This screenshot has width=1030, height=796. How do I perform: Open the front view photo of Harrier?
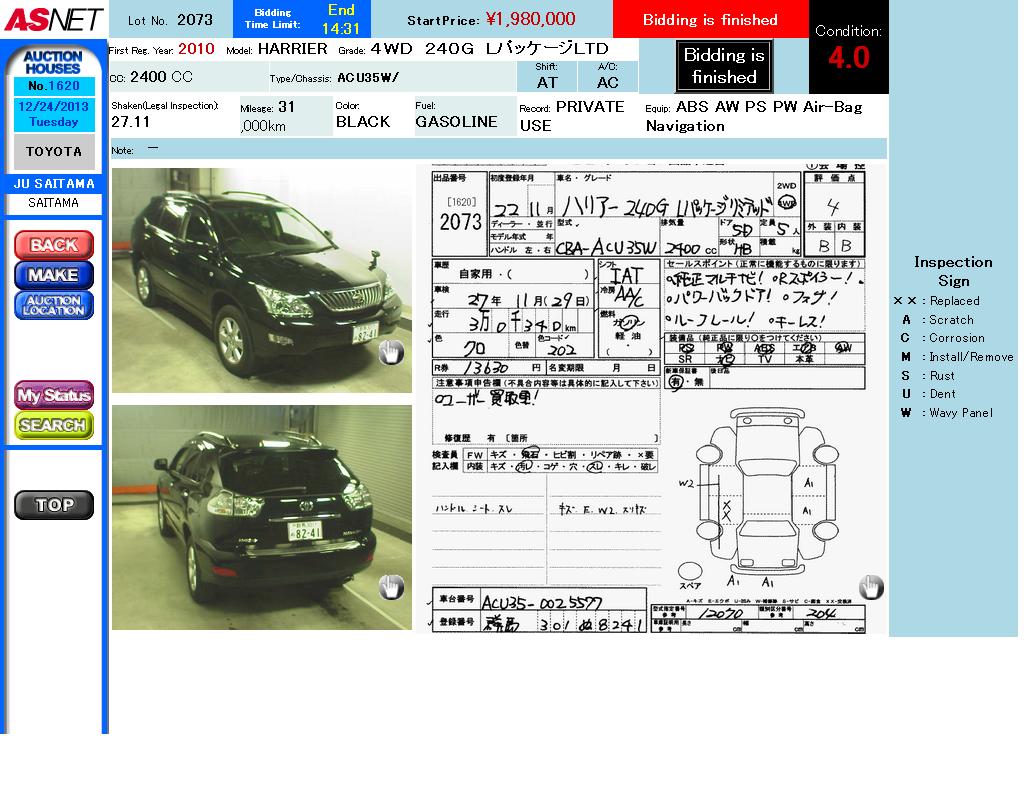261,280
